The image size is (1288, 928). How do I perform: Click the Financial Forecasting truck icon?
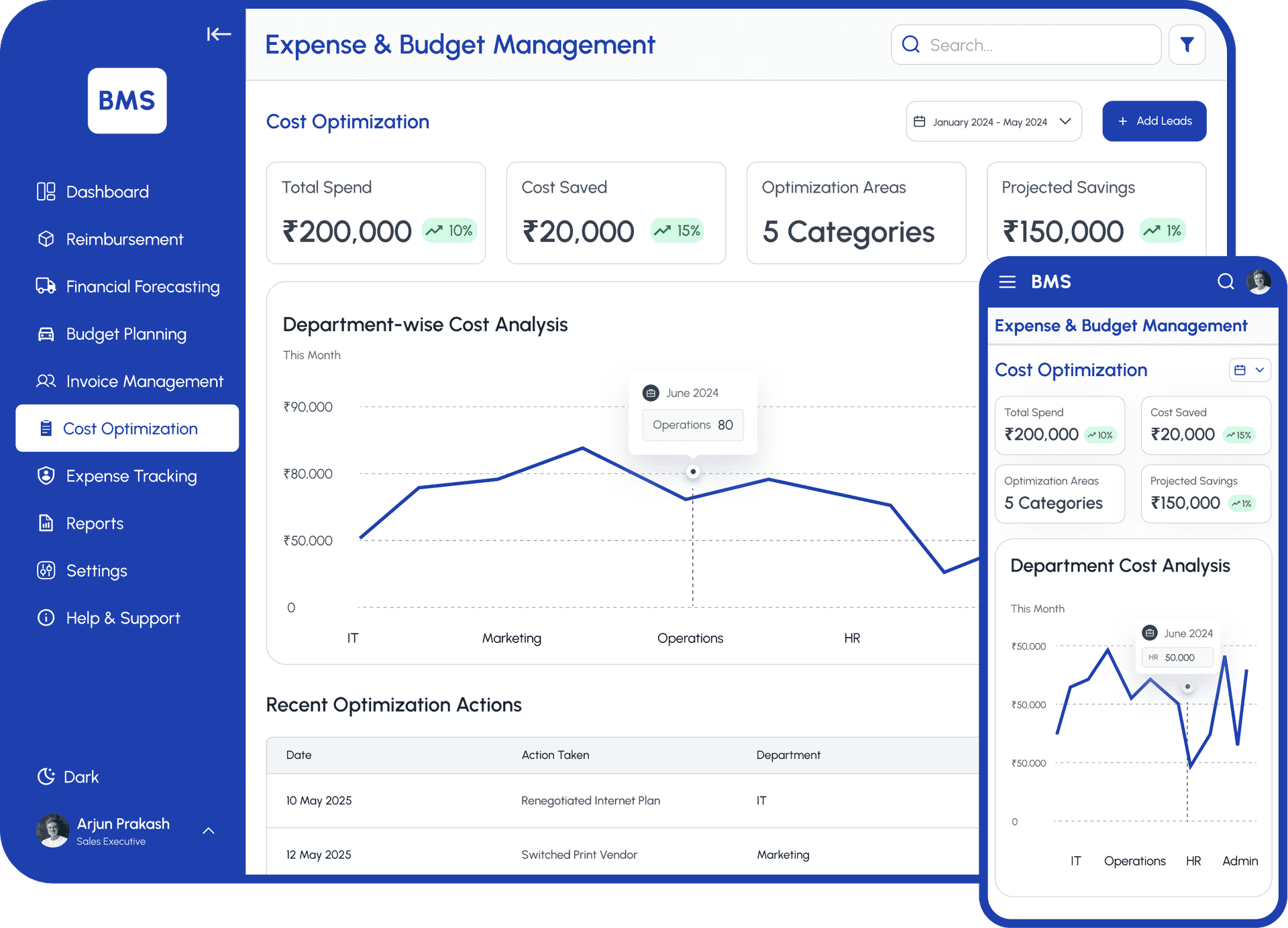tap(46, 286)
